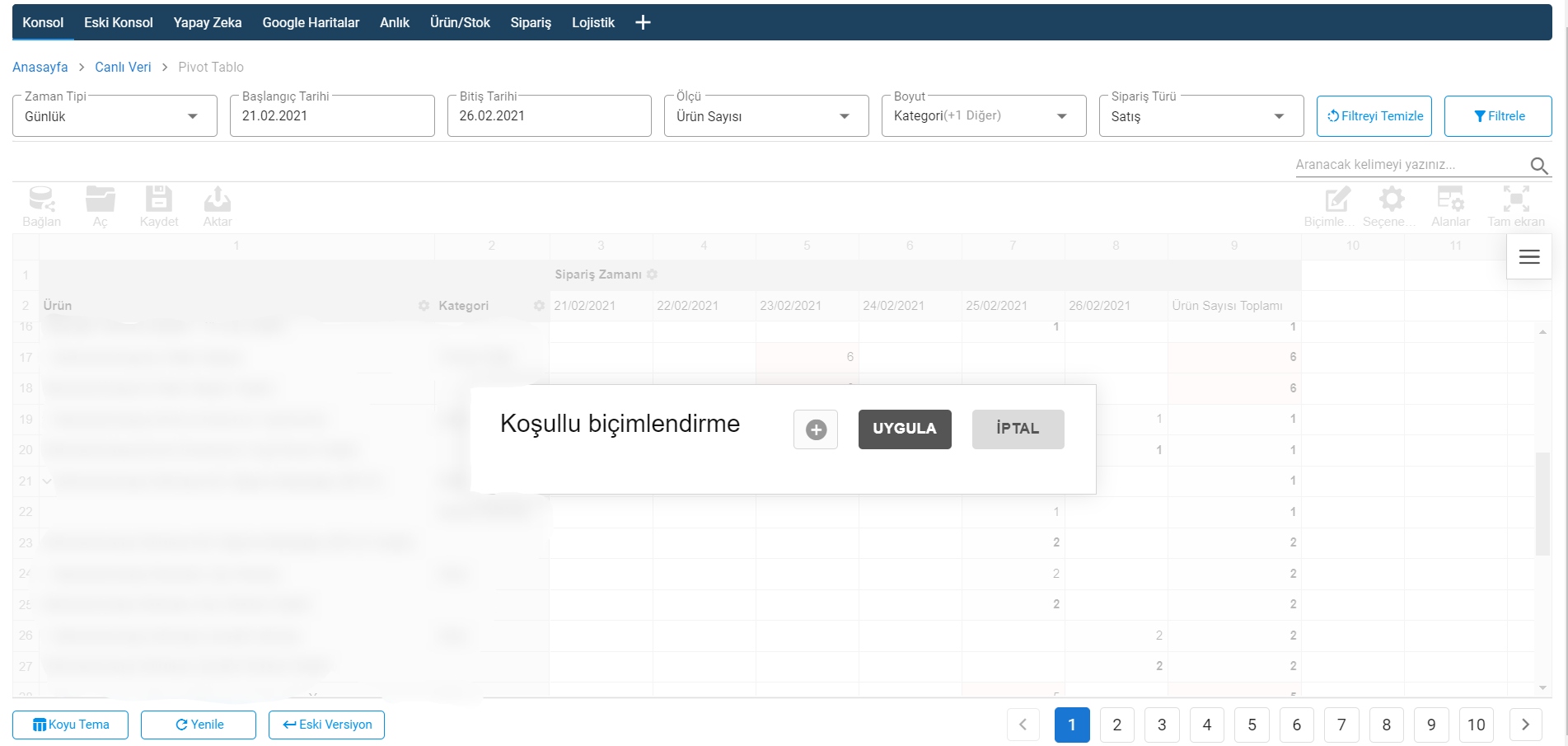
Task: Switch to Sipariş tab
Action: [531, 23]
